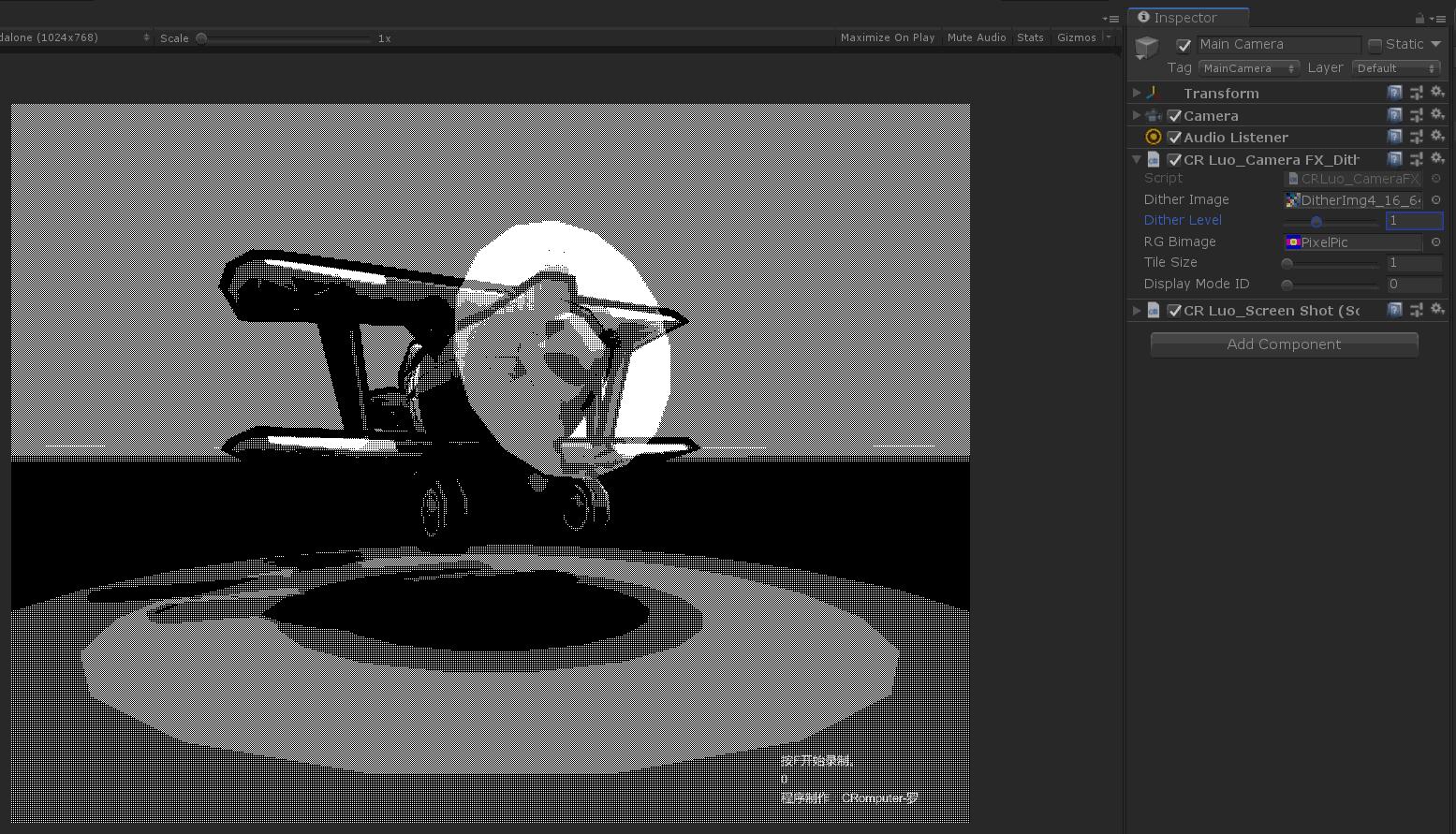
Task: Enable Maximize On Play in the Game view
Action: 886,37
